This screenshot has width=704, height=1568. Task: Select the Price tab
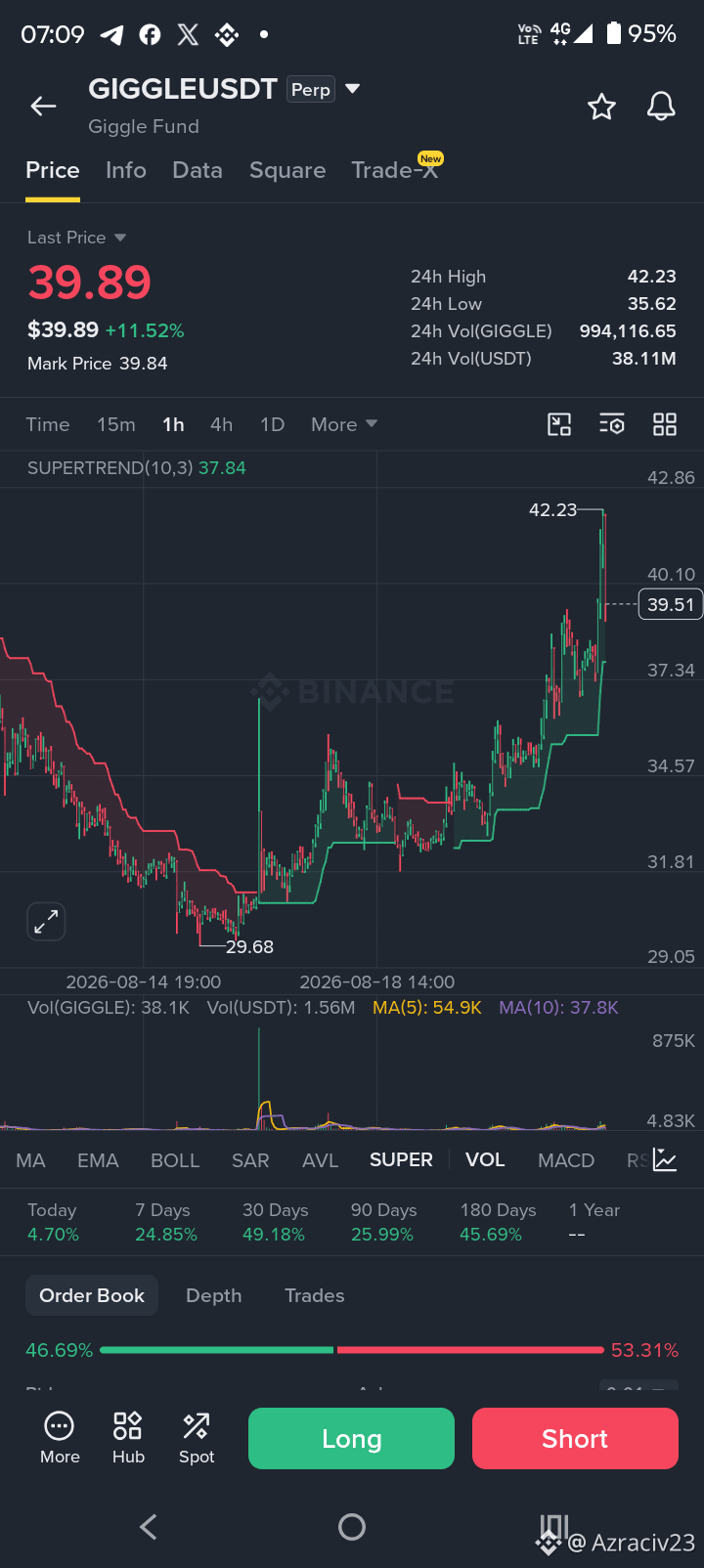53,170
